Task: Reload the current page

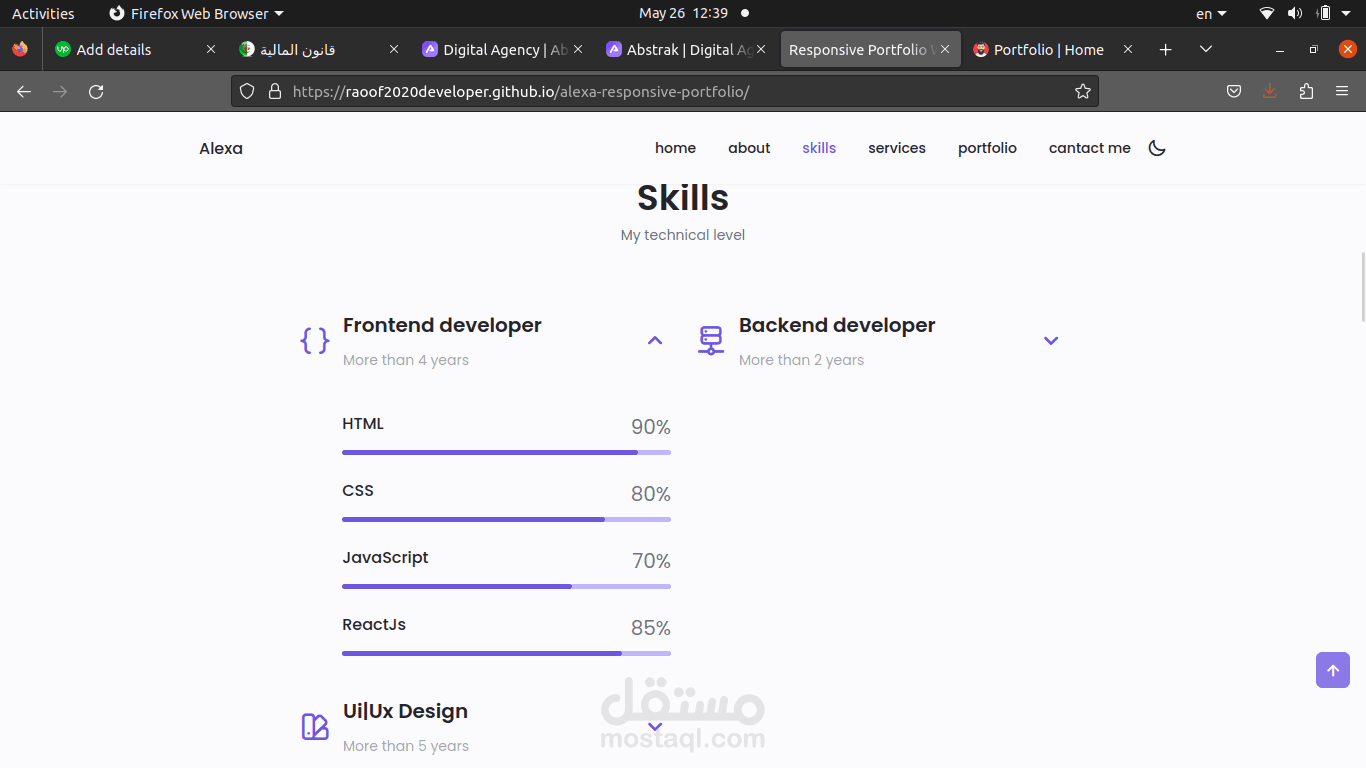Action: click(96, 92)
